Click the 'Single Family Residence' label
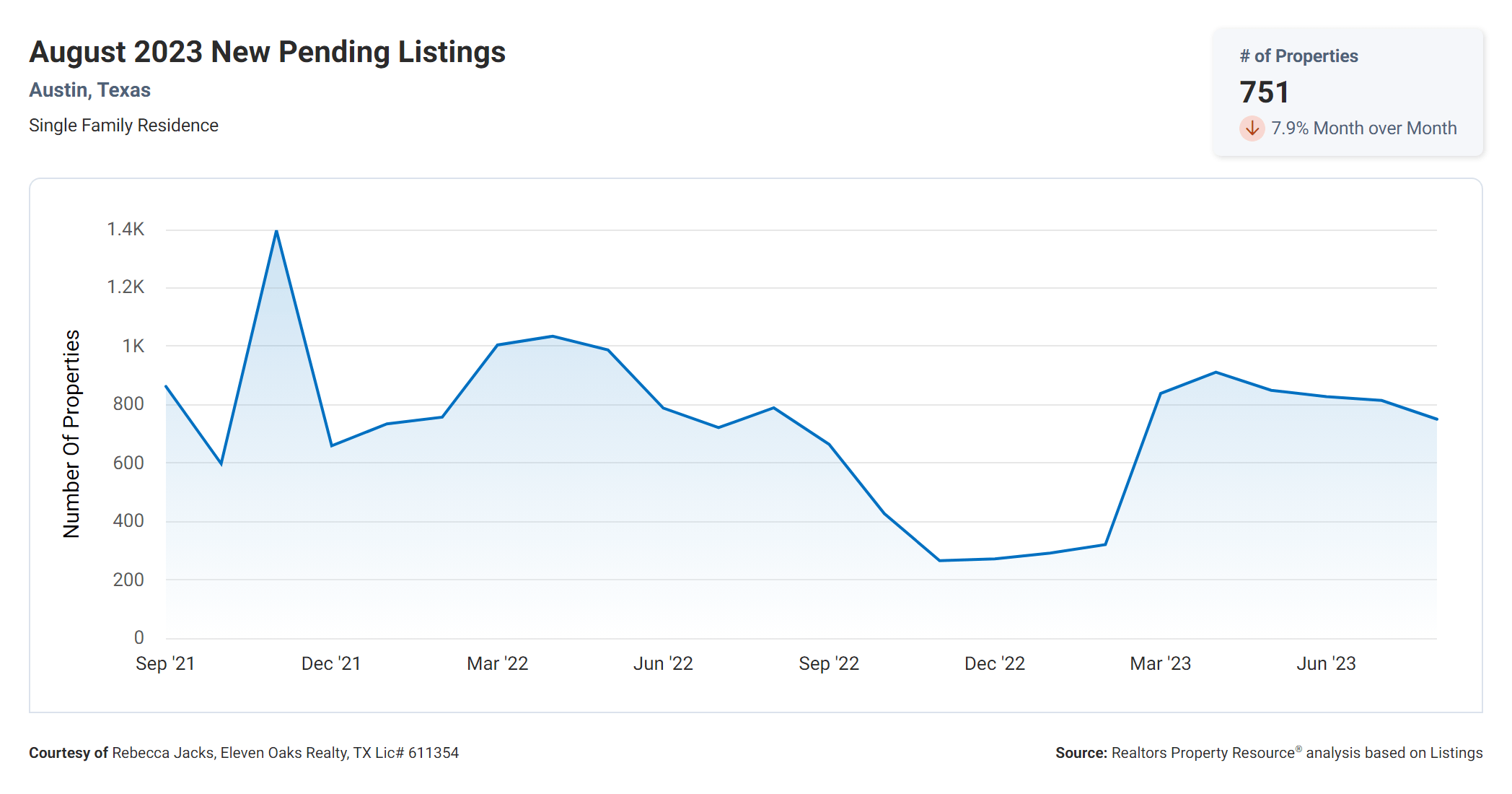 click(x=123, y=126)
